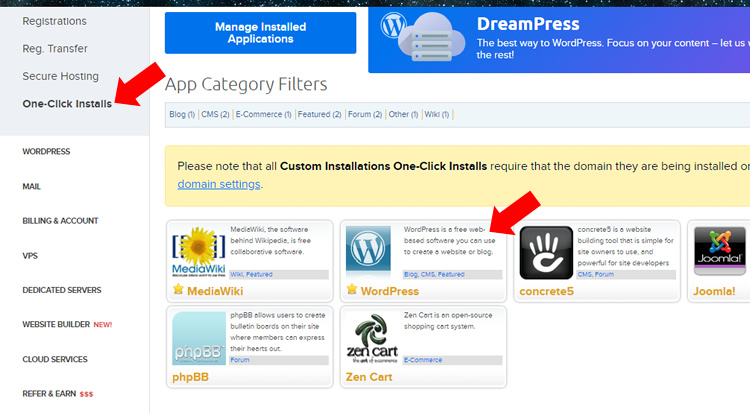Open the domain settings link
The height and width of the screenshot is (413, 750).
219,184
